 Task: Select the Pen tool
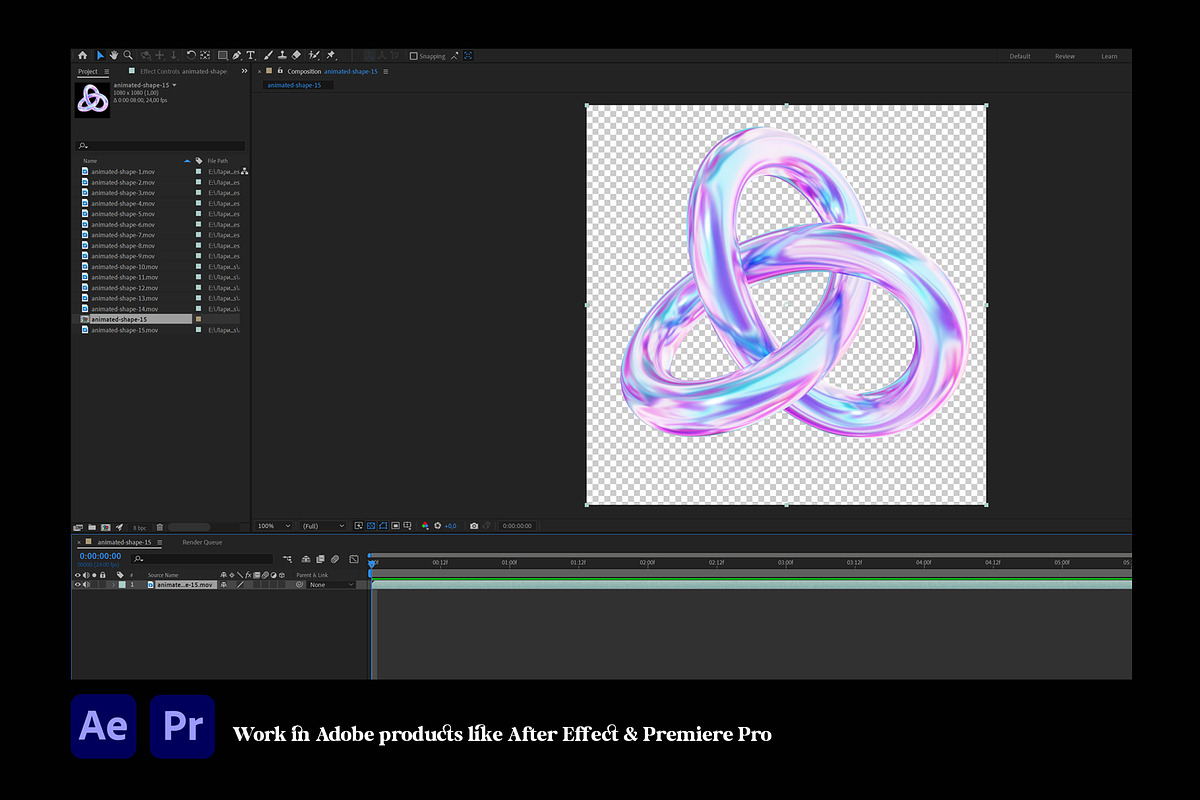click(x=237, y=56)
